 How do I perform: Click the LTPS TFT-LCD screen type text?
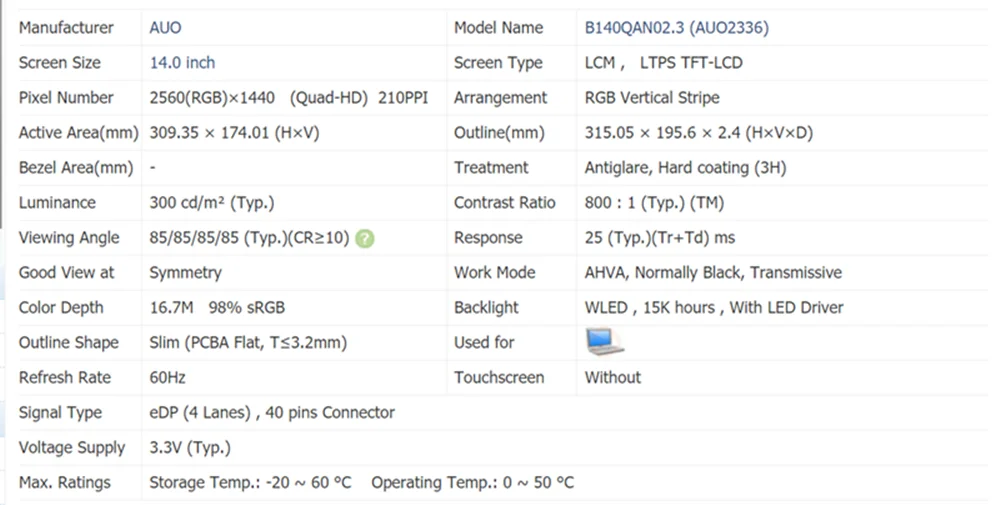691,62
